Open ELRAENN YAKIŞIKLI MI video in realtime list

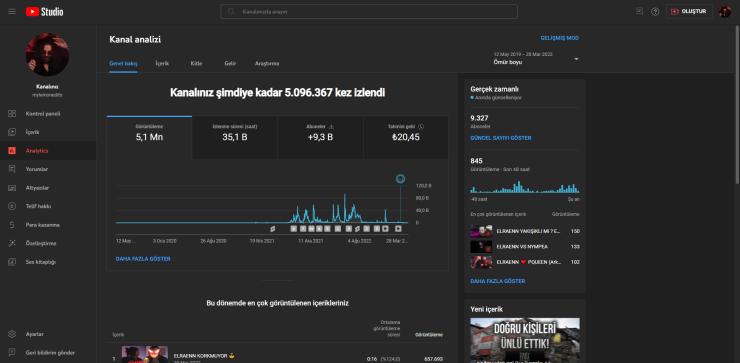click(x=525, y=231)
